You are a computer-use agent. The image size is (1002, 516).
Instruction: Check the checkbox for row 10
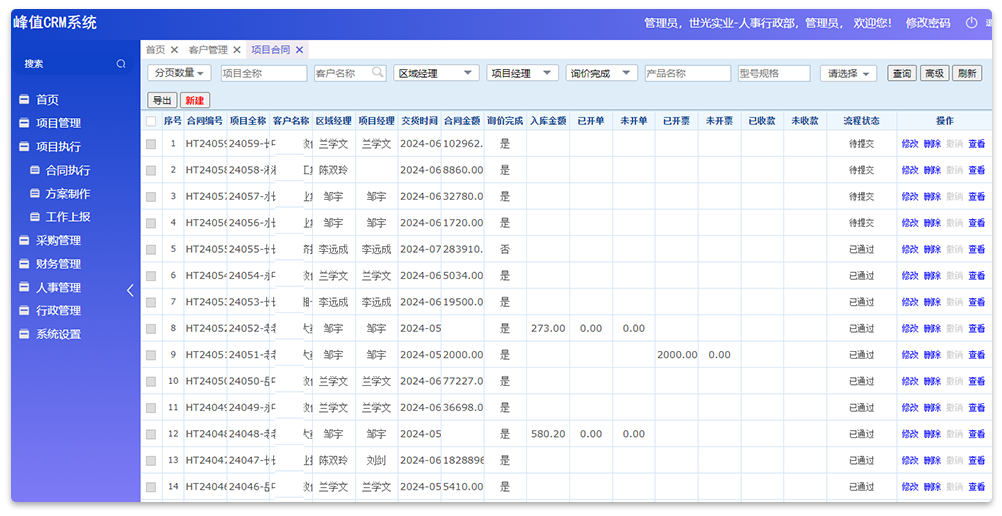(151, 381)
